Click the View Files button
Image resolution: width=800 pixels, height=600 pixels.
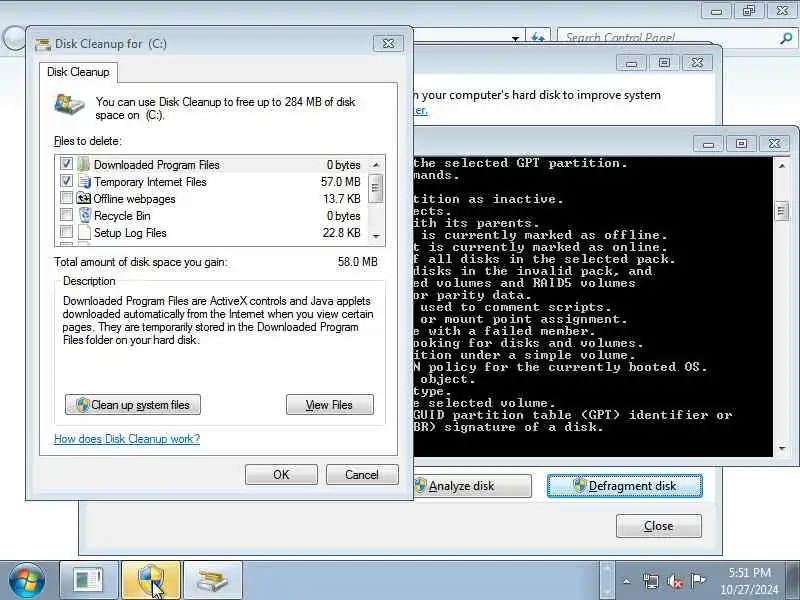coord(330,405)
